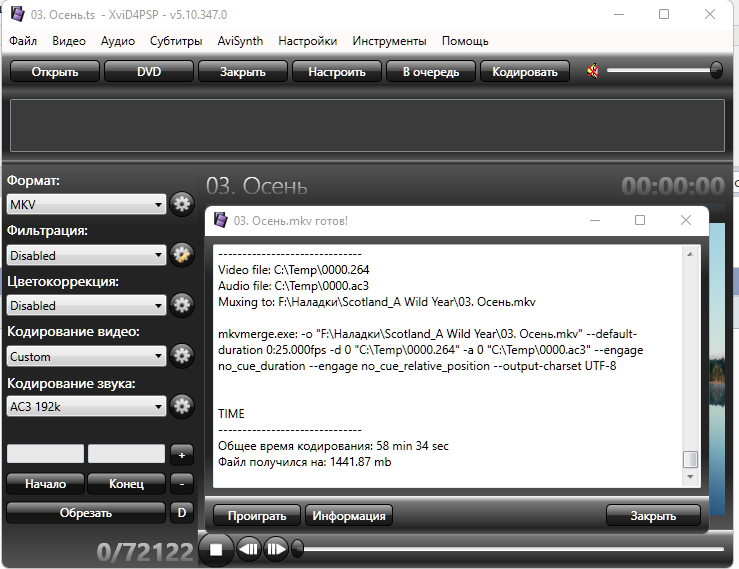Click the Открыть button
The image size is (739, 569).
pyautogui.click(x=55, y=72)
